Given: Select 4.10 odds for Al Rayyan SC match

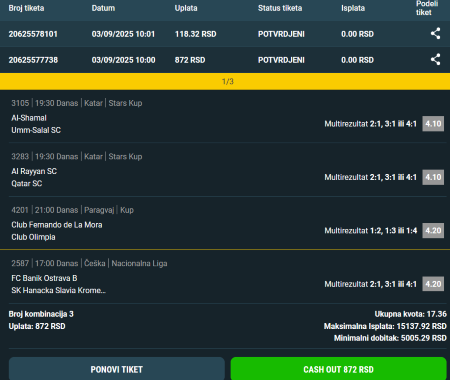Looking at the screenshot, I should (x=433, y=177).
